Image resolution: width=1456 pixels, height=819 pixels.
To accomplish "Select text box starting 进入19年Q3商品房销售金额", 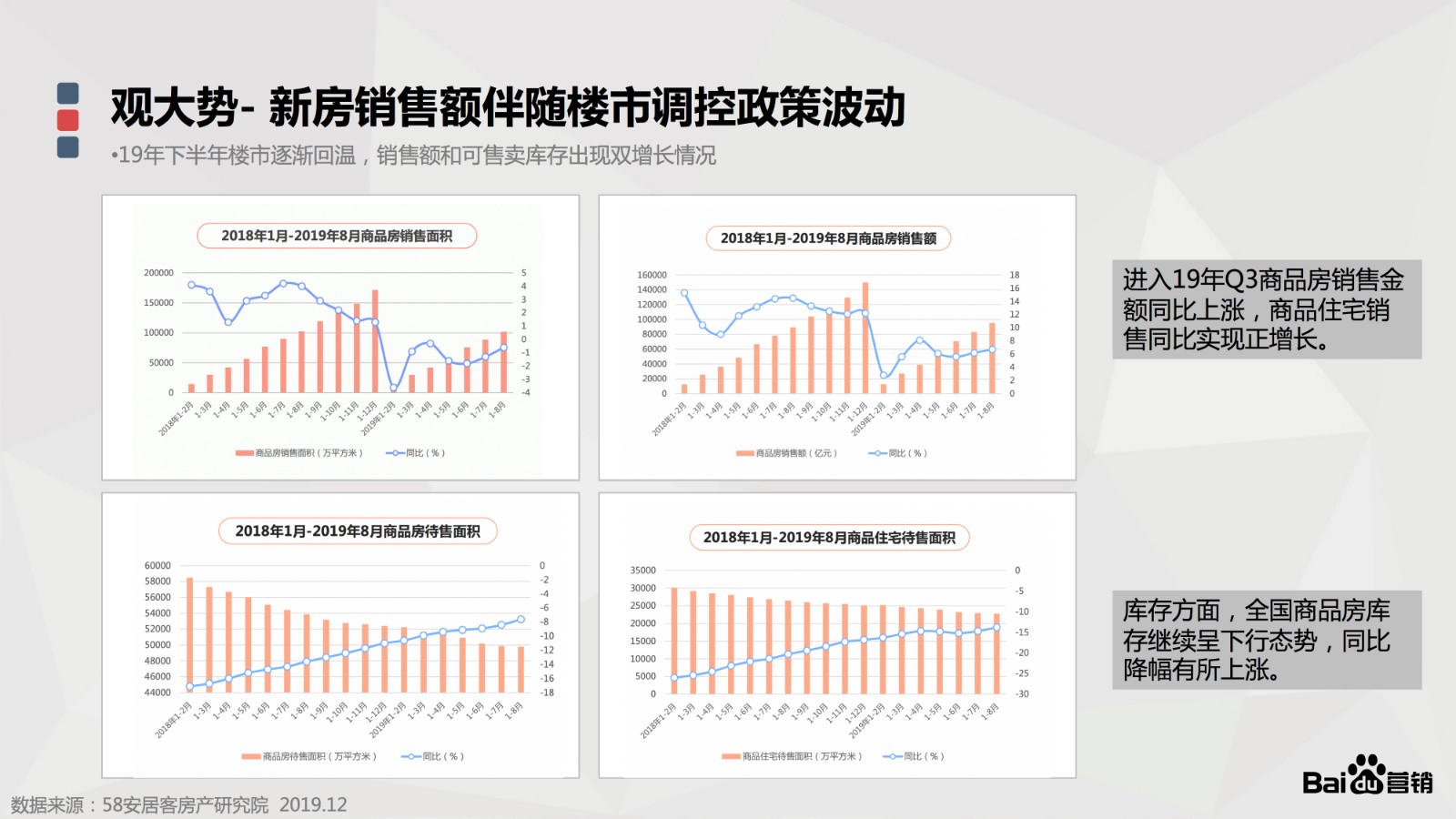I will [1267, 309].
